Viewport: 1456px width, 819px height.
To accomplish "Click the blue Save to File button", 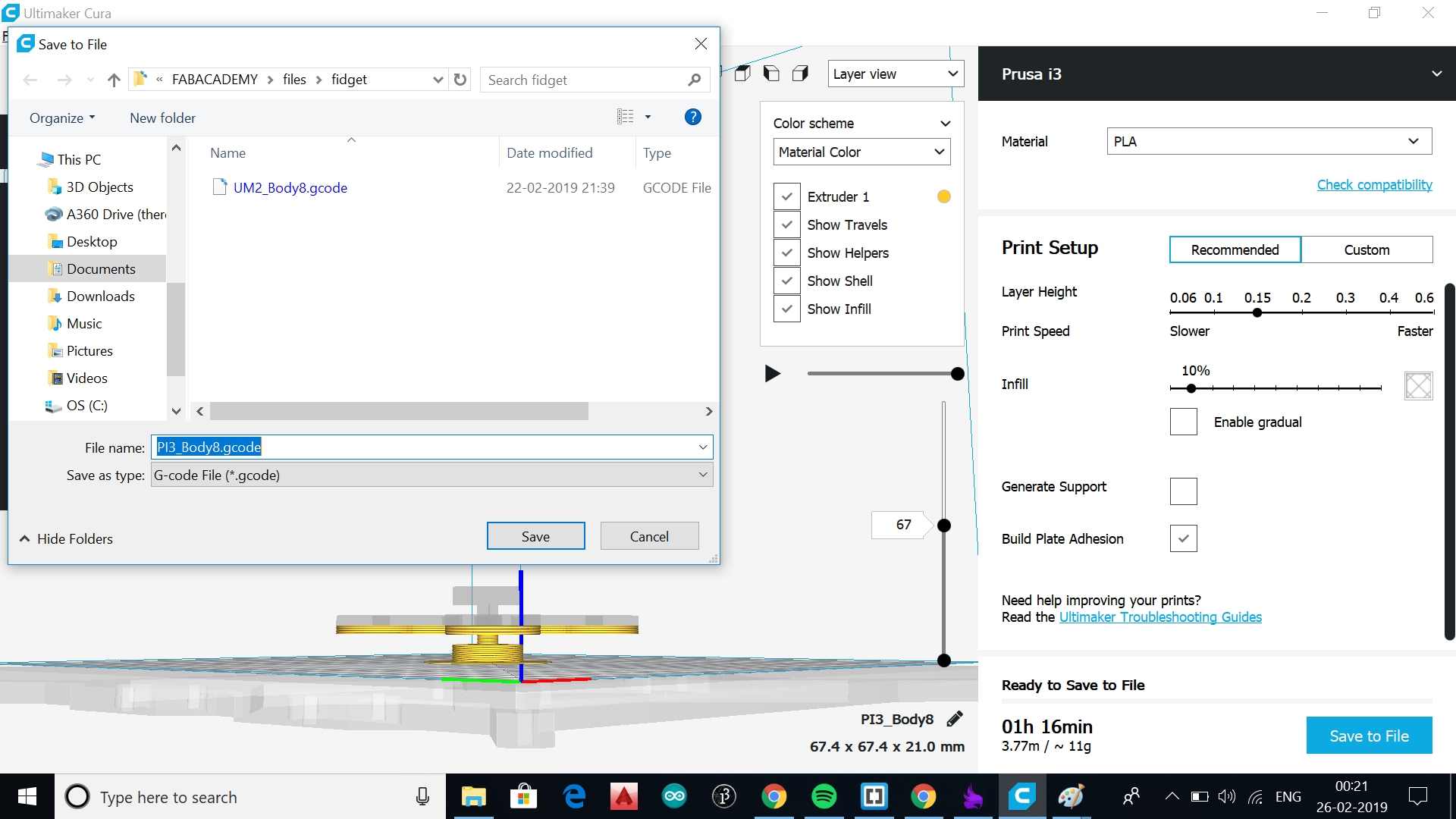I will coord(1369,735).
